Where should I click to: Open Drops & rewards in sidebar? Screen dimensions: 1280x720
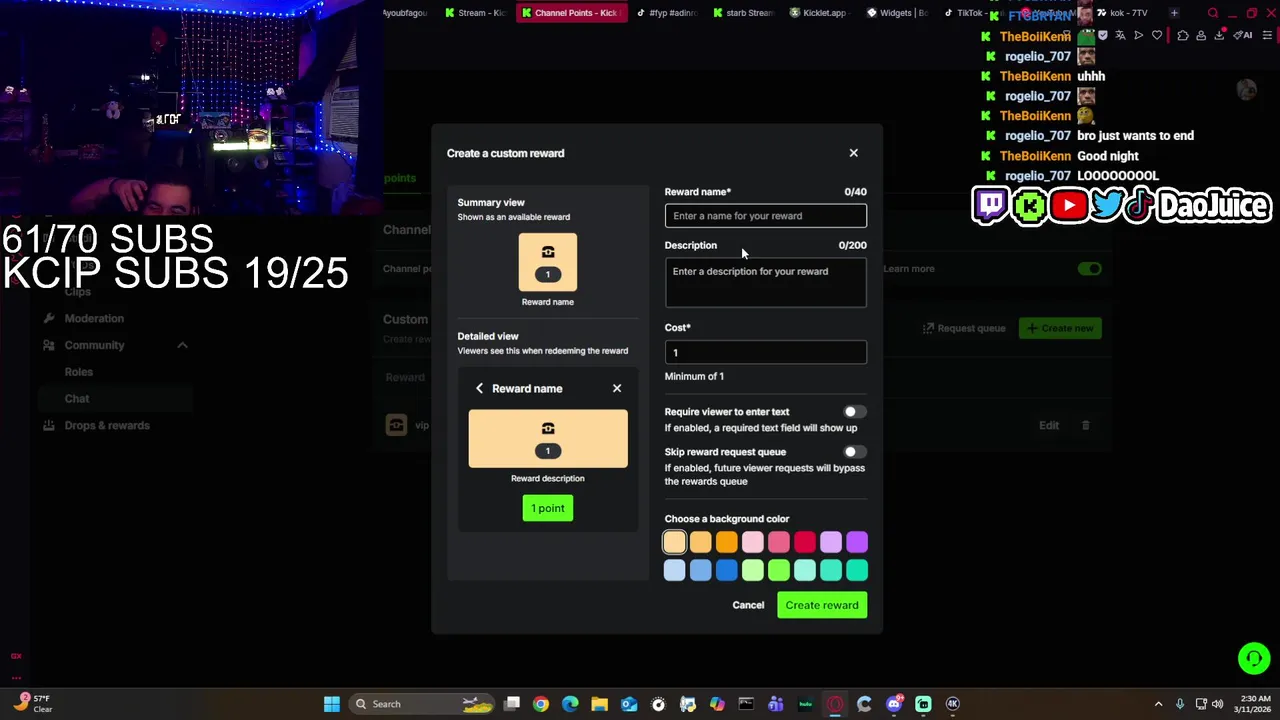107,425
